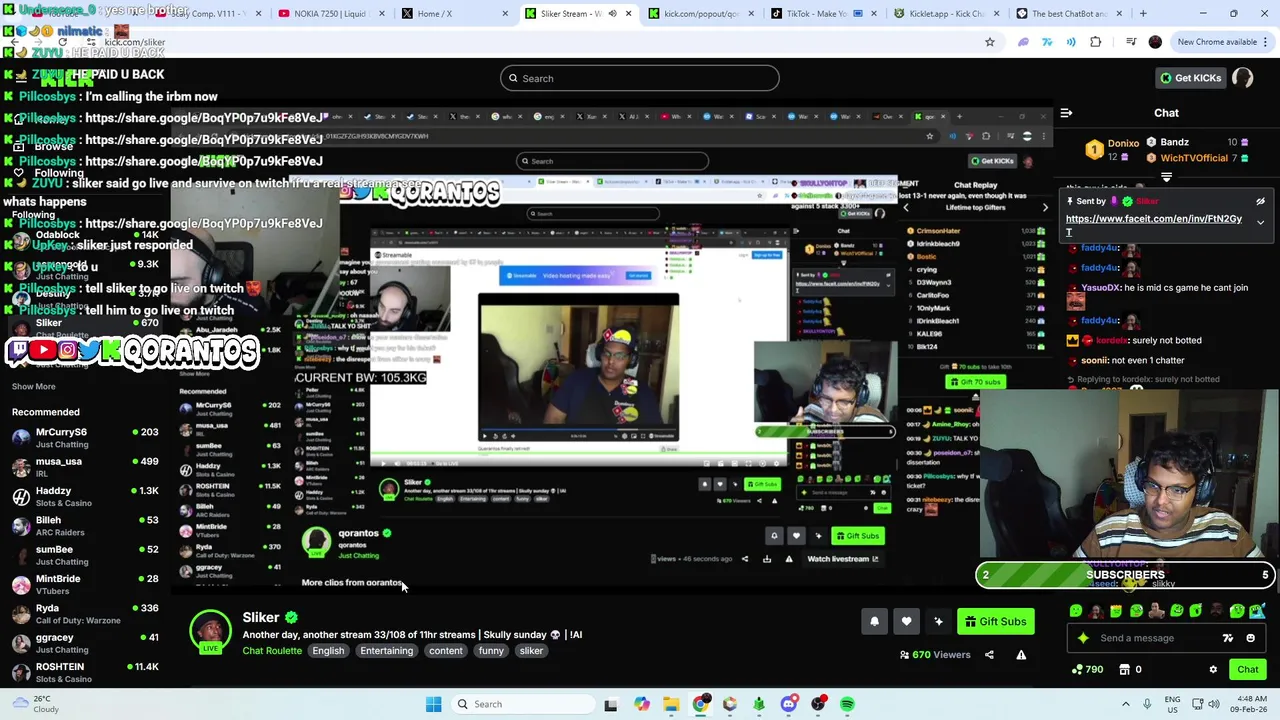Switch to the TikTok tab
Image resolution: width=1280 pixels, height=720 pixels.
coord(823,14)
